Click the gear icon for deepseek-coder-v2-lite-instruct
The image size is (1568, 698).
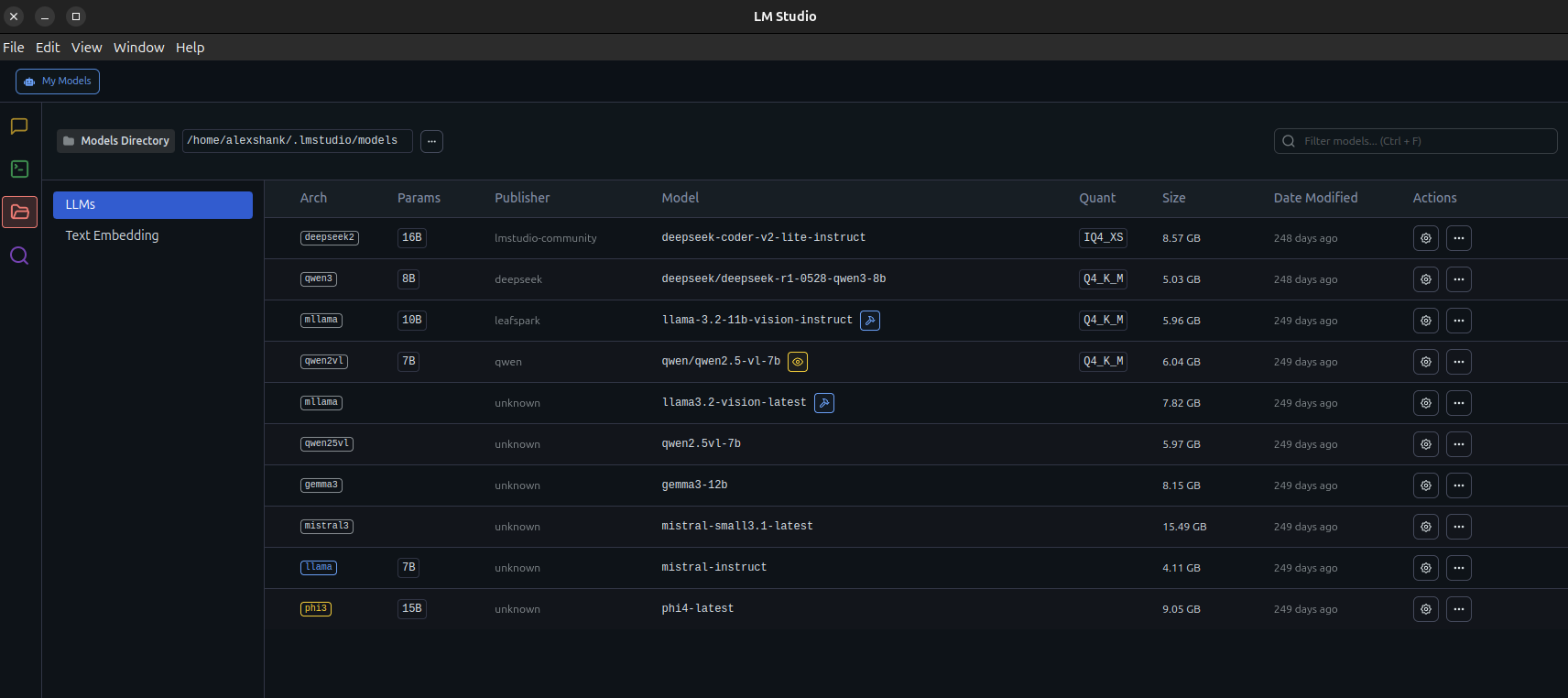[1425, 238]
